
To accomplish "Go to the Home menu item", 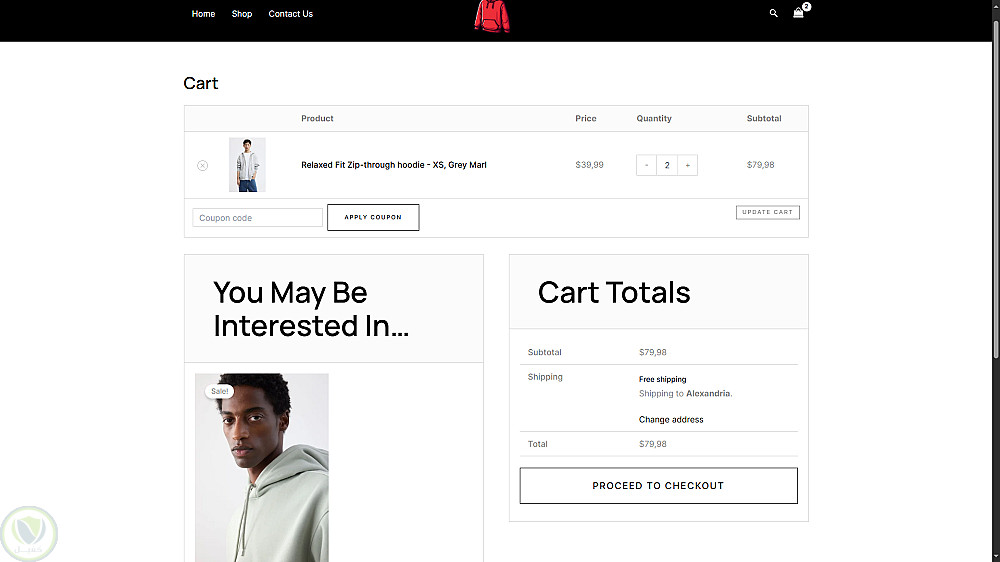I will pos(203,14).
